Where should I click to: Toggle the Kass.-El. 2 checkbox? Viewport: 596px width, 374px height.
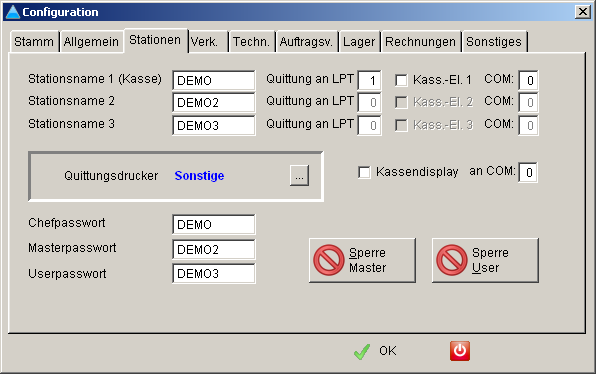coord(401,102)
